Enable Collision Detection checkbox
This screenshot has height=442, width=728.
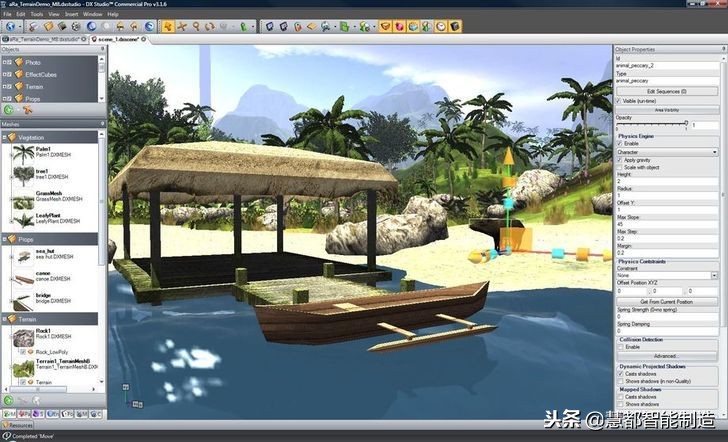620,347
